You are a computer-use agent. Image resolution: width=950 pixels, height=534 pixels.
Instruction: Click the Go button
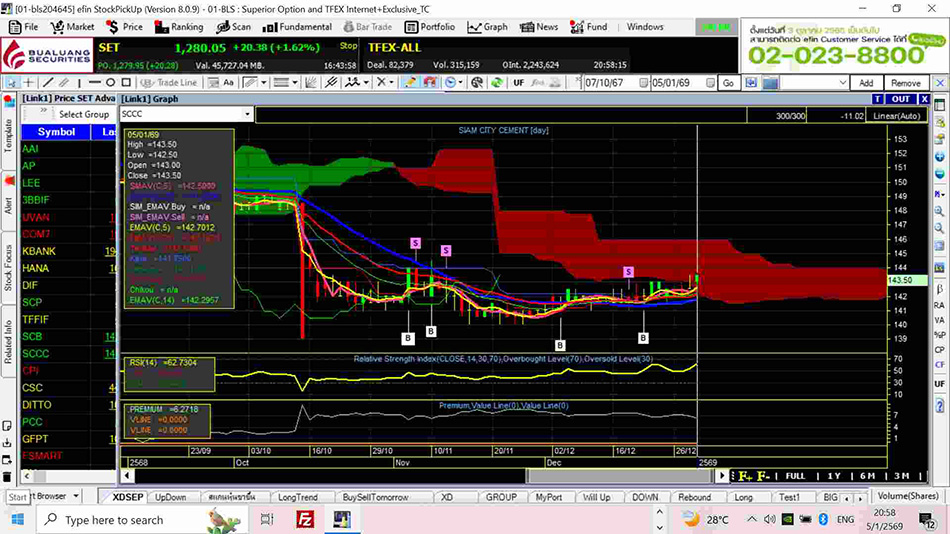[x=727, y=83]
